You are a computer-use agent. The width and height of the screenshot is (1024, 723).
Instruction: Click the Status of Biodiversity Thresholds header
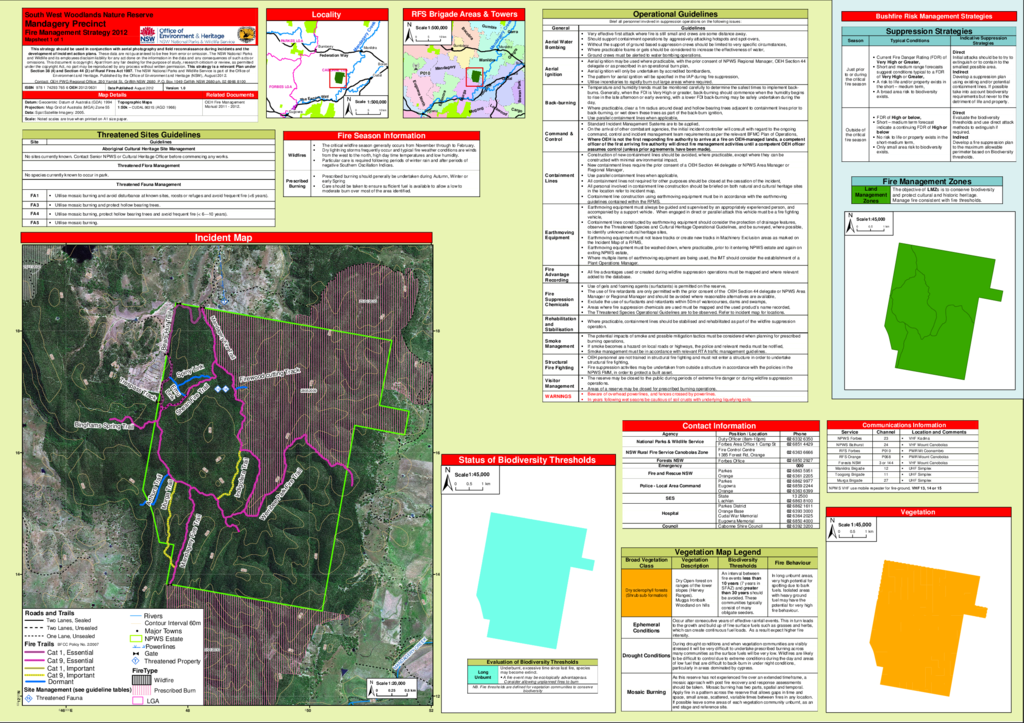point(526,460)
